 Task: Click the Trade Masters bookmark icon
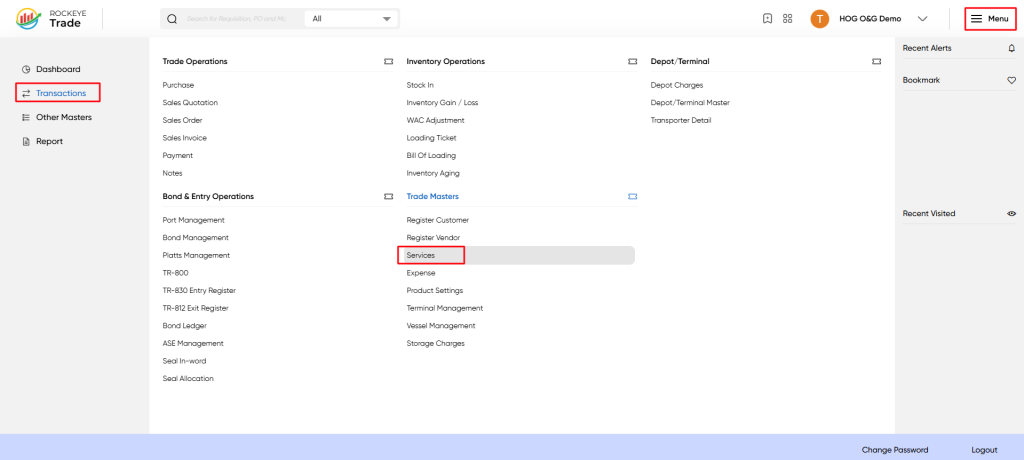[x=632, y=196]
